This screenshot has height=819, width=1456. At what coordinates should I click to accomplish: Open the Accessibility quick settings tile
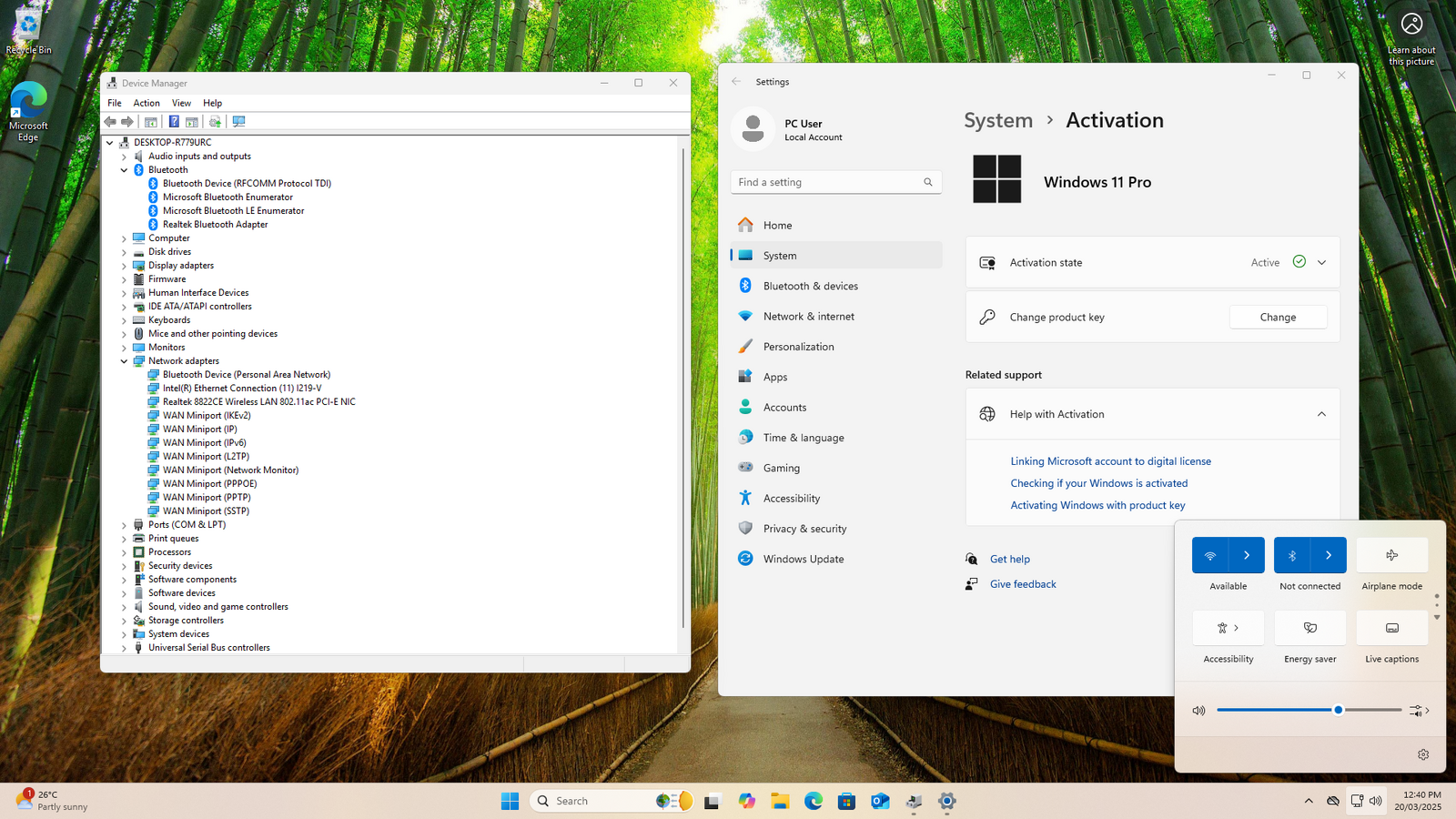pyautogui.click(x=1228, y=628)
